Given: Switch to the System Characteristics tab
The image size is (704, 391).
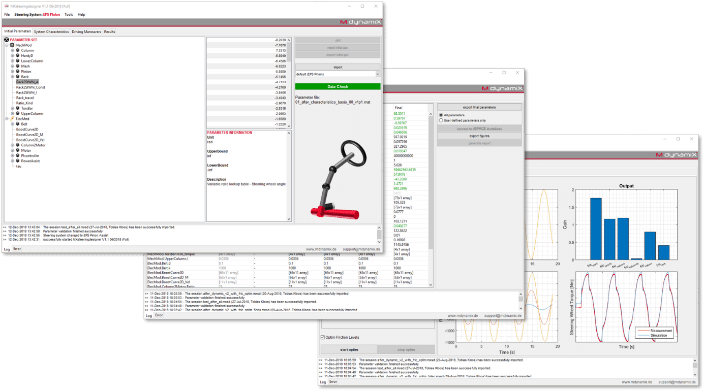Looking at the screenshot, I should click(x=52, y=32).
